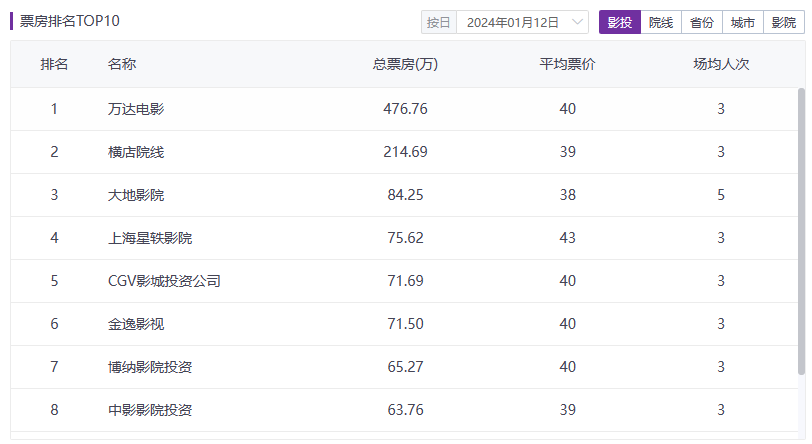The height and width of the screenshot is (444, 812).
Task: Select the 博纳影院投资 row name
Action: (150, 367)
